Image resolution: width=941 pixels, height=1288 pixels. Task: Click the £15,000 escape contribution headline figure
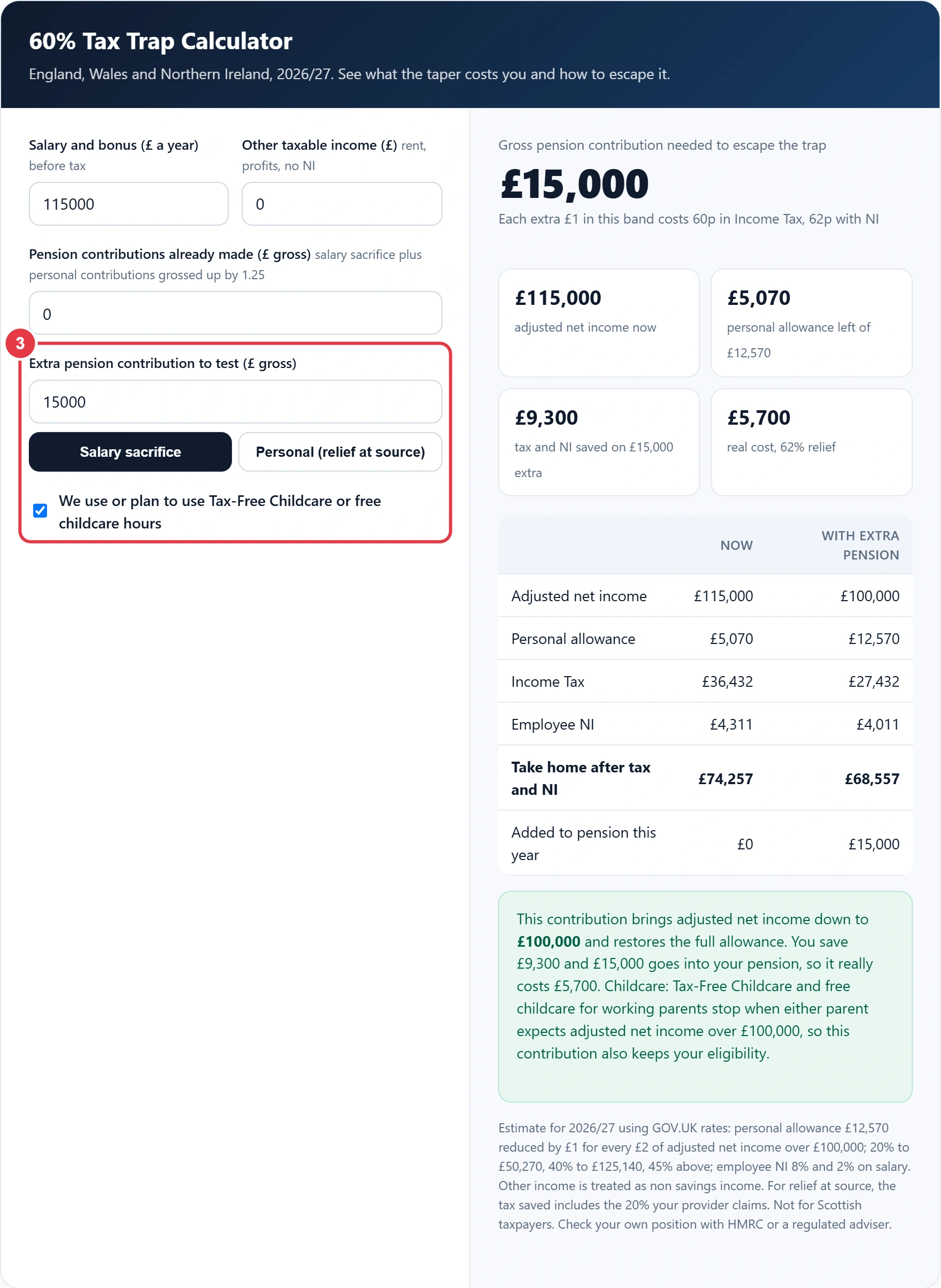click(574, 184)
